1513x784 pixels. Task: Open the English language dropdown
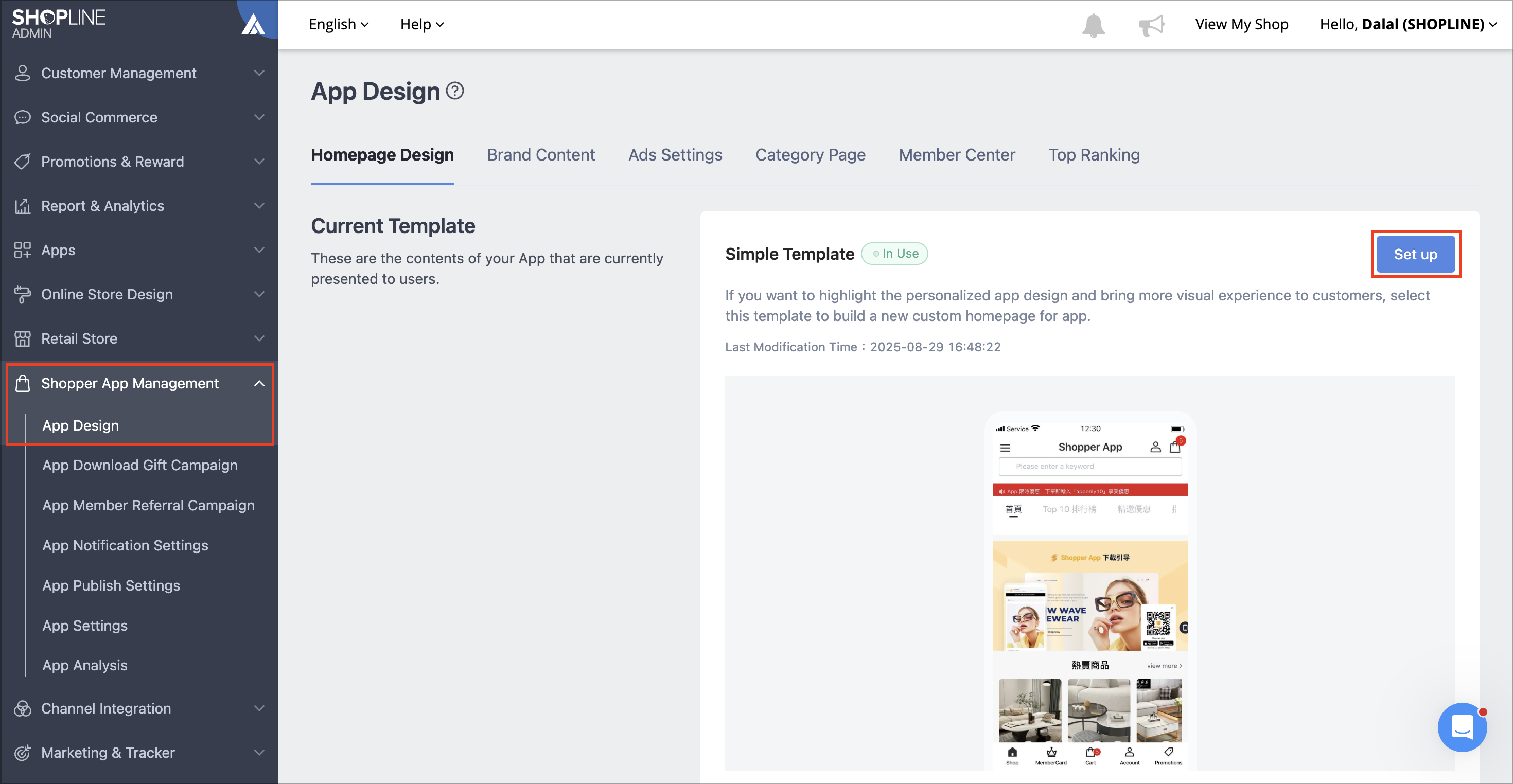338,24
